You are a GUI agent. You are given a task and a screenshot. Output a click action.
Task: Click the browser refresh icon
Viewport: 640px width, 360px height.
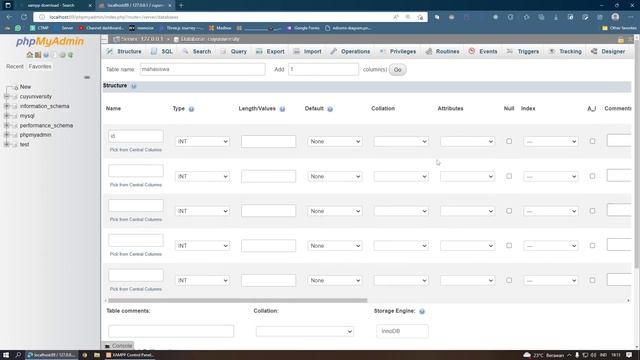point(24,17)
